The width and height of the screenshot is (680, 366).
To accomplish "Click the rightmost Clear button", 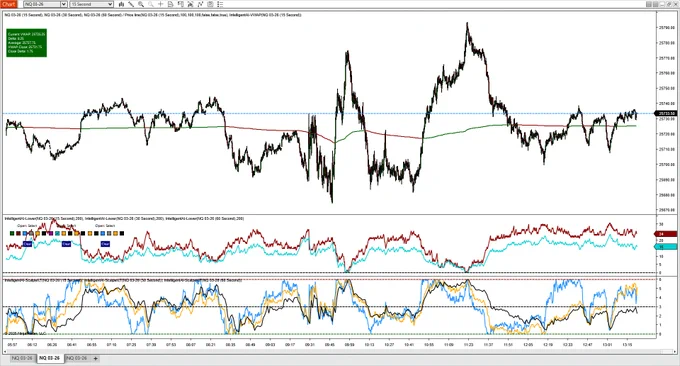I will click(105, 244).
